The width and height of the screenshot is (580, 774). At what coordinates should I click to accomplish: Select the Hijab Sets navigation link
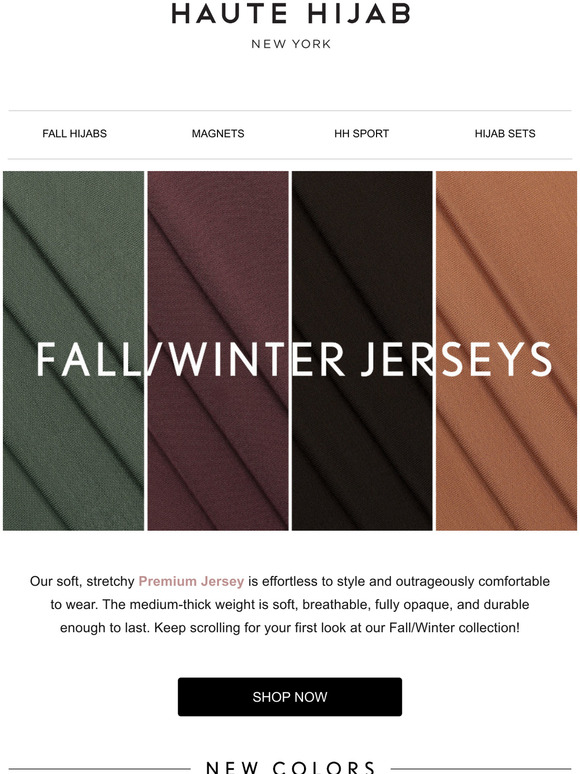(504, 133)
